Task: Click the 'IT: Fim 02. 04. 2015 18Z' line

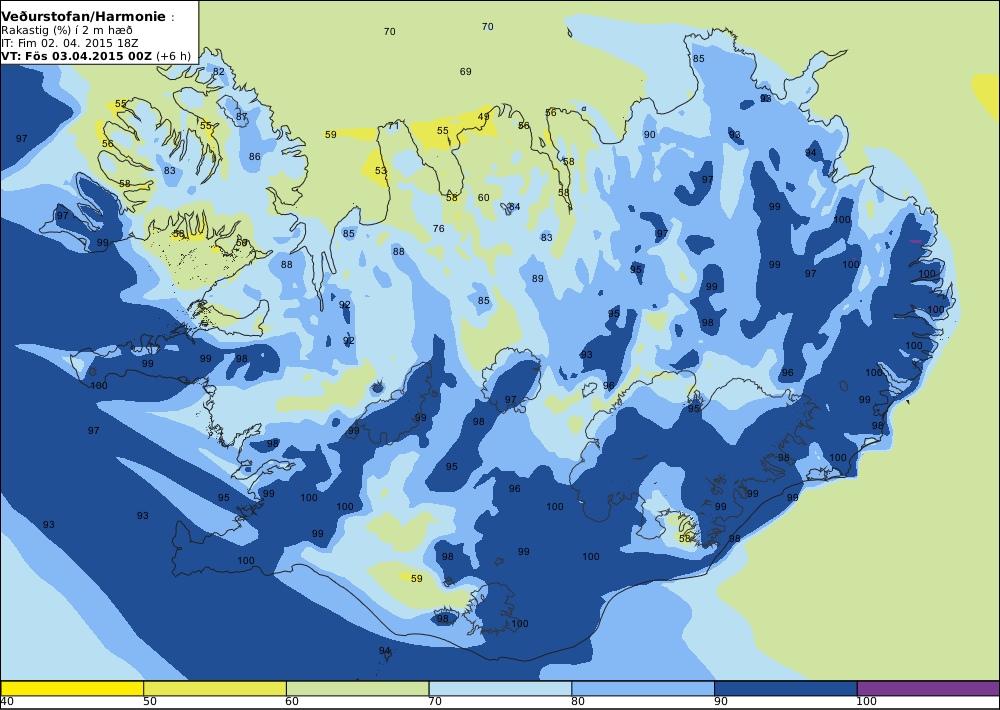Action: tap(70, 43)
